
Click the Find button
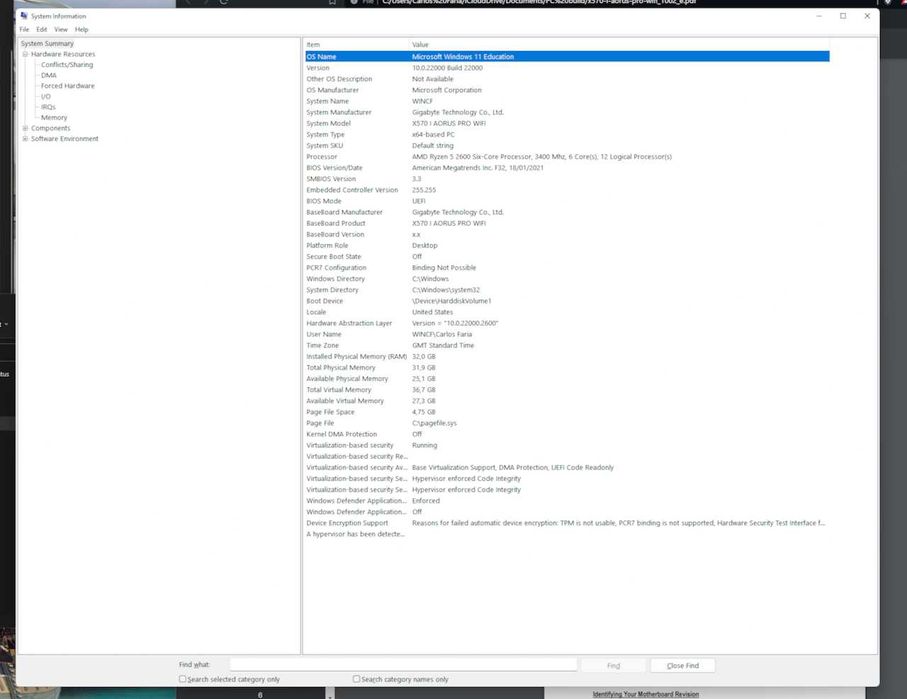coord(613,666)
